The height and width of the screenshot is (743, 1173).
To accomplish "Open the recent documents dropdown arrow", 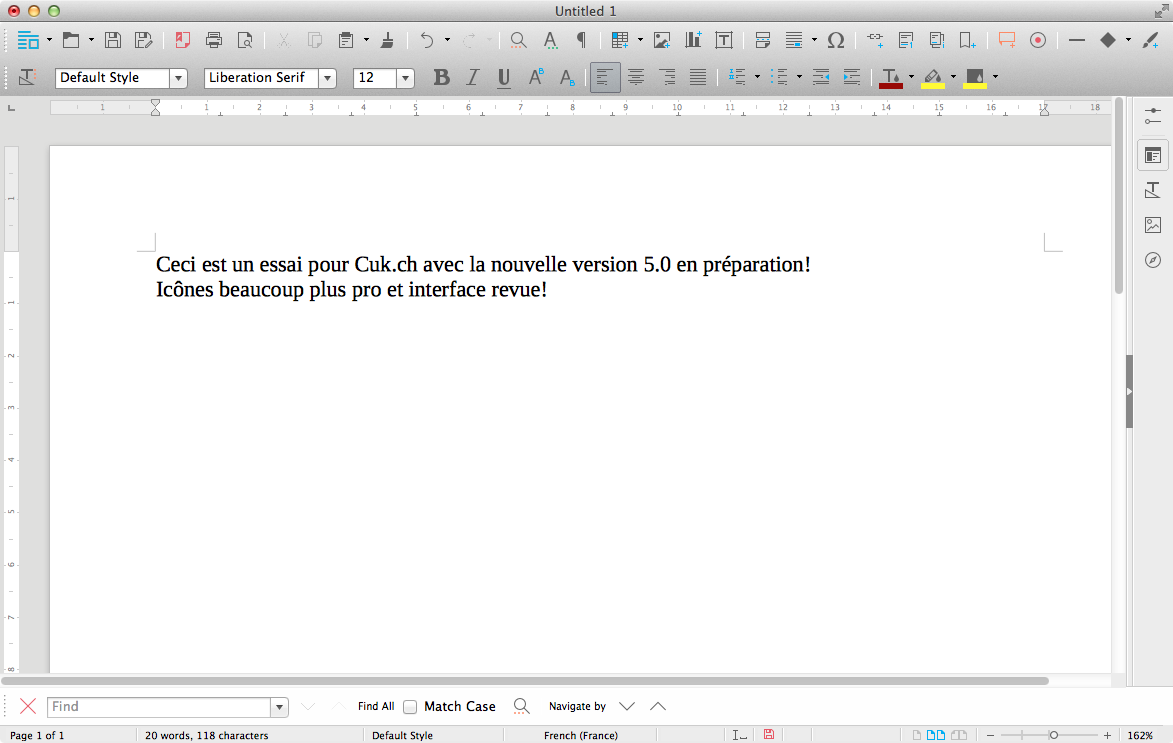I will (91, 40).
